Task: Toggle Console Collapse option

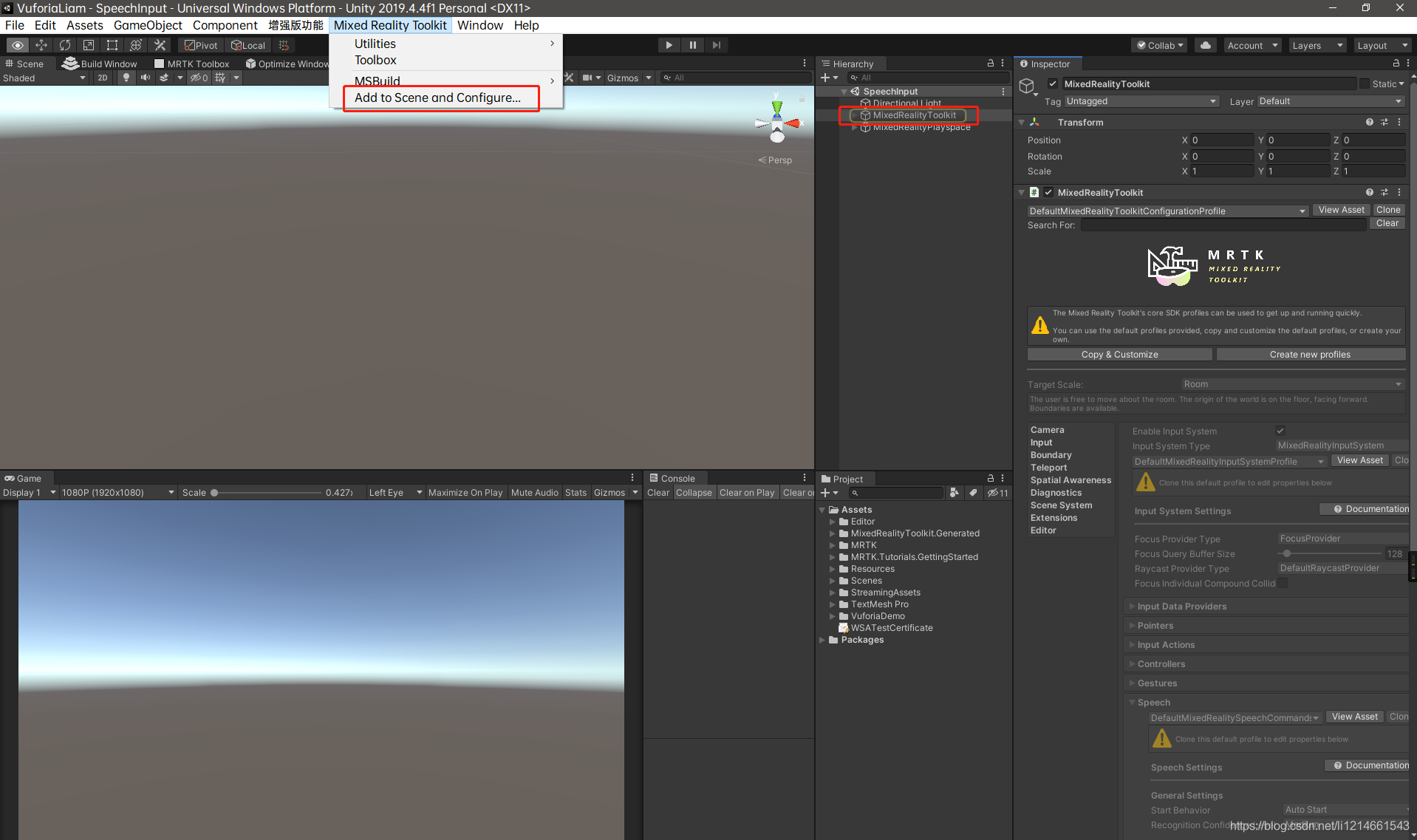Action: (694, 493)
